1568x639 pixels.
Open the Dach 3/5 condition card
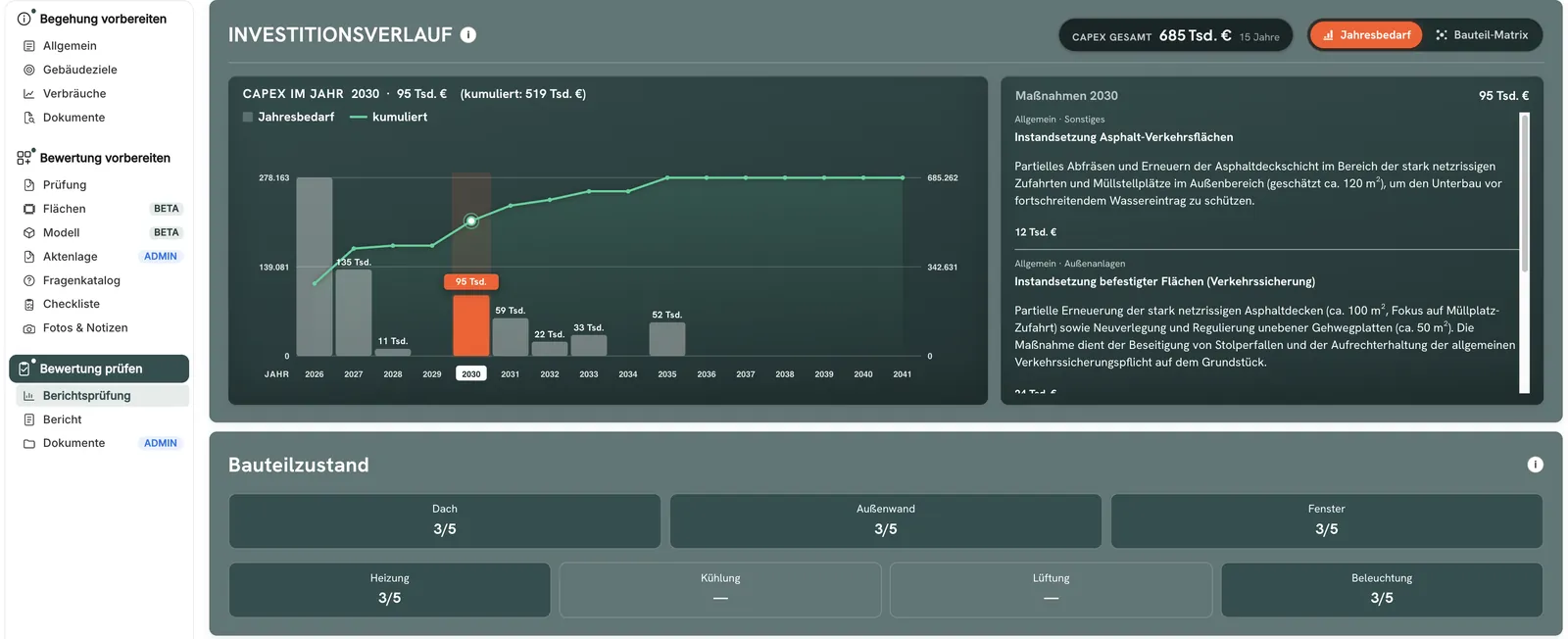coord(445,520)
